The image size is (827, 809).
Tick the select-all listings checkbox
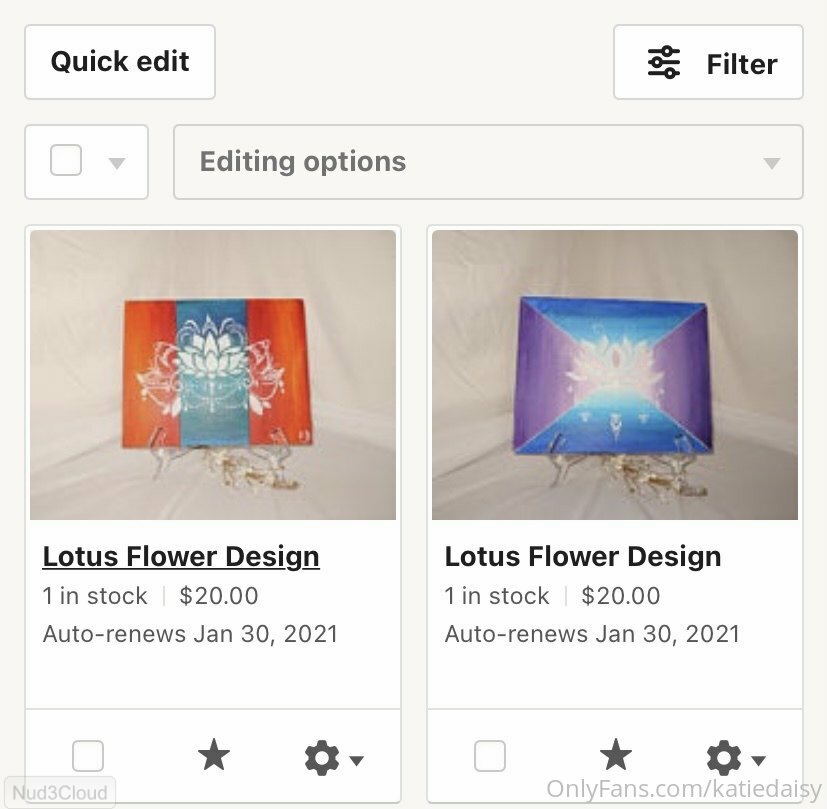[x=66, y=161]
